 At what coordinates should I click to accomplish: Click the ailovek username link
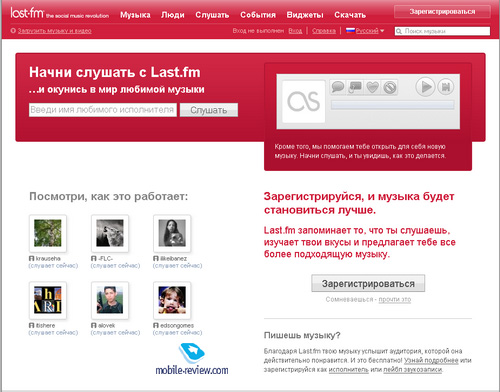tap(106, 325)
